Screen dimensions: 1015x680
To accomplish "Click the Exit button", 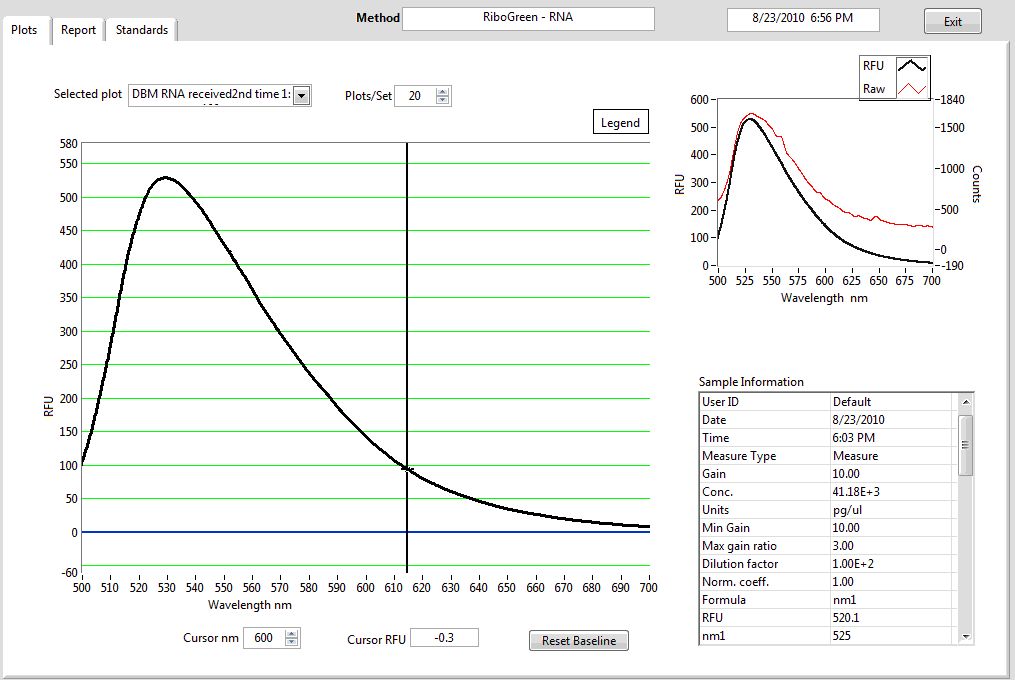I will [x=952, y=21].
